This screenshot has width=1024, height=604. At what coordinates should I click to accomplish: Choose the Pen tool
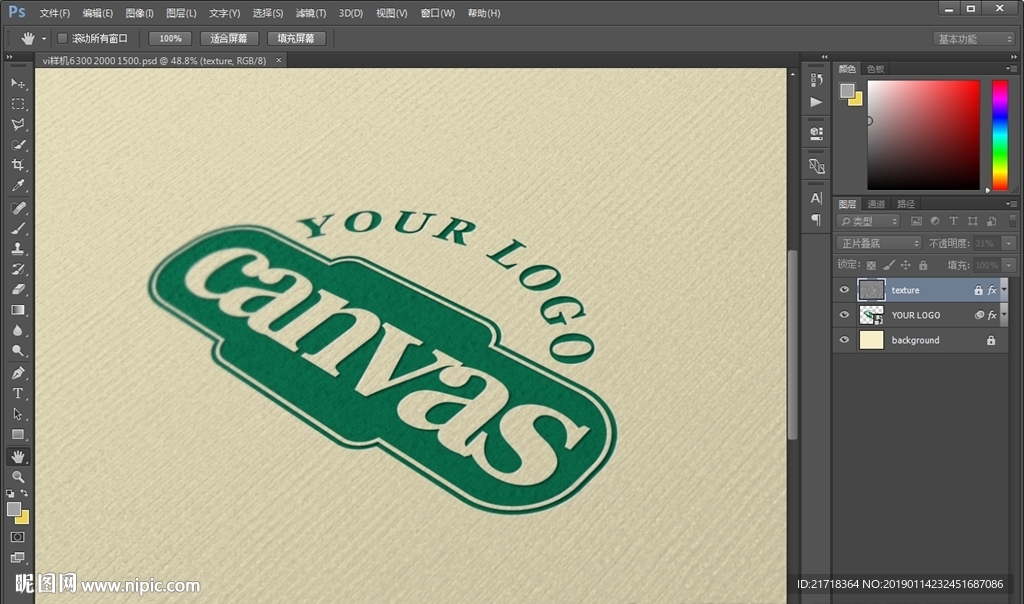(18, 373)
